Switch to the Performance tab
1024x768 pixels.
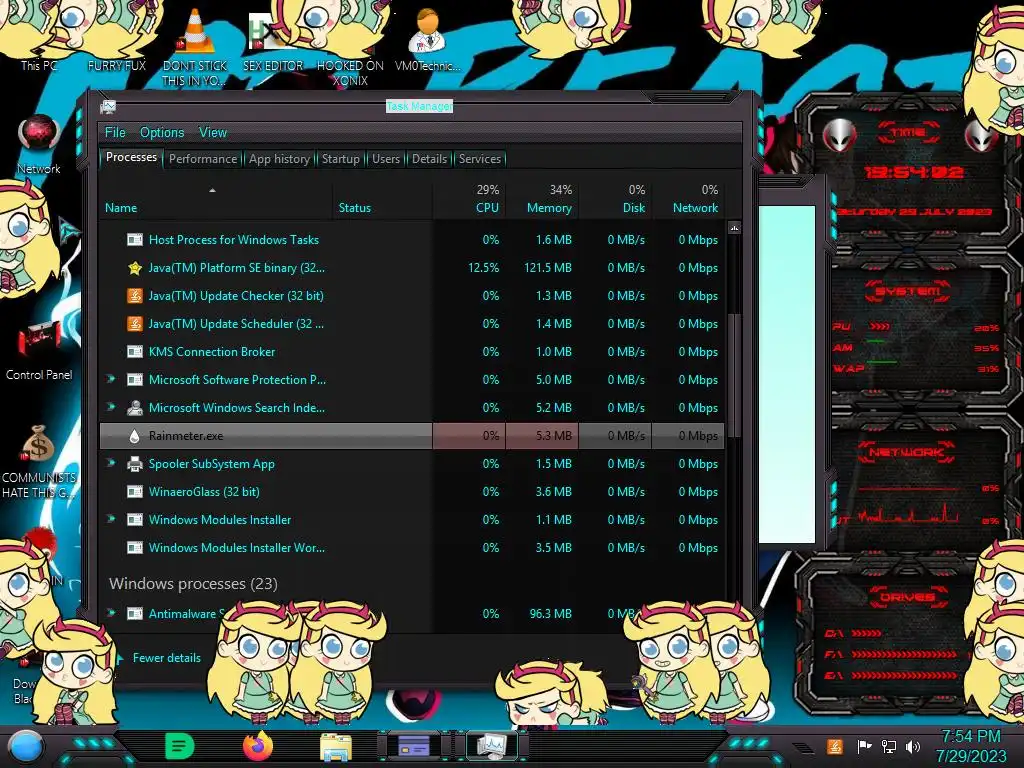202,159
